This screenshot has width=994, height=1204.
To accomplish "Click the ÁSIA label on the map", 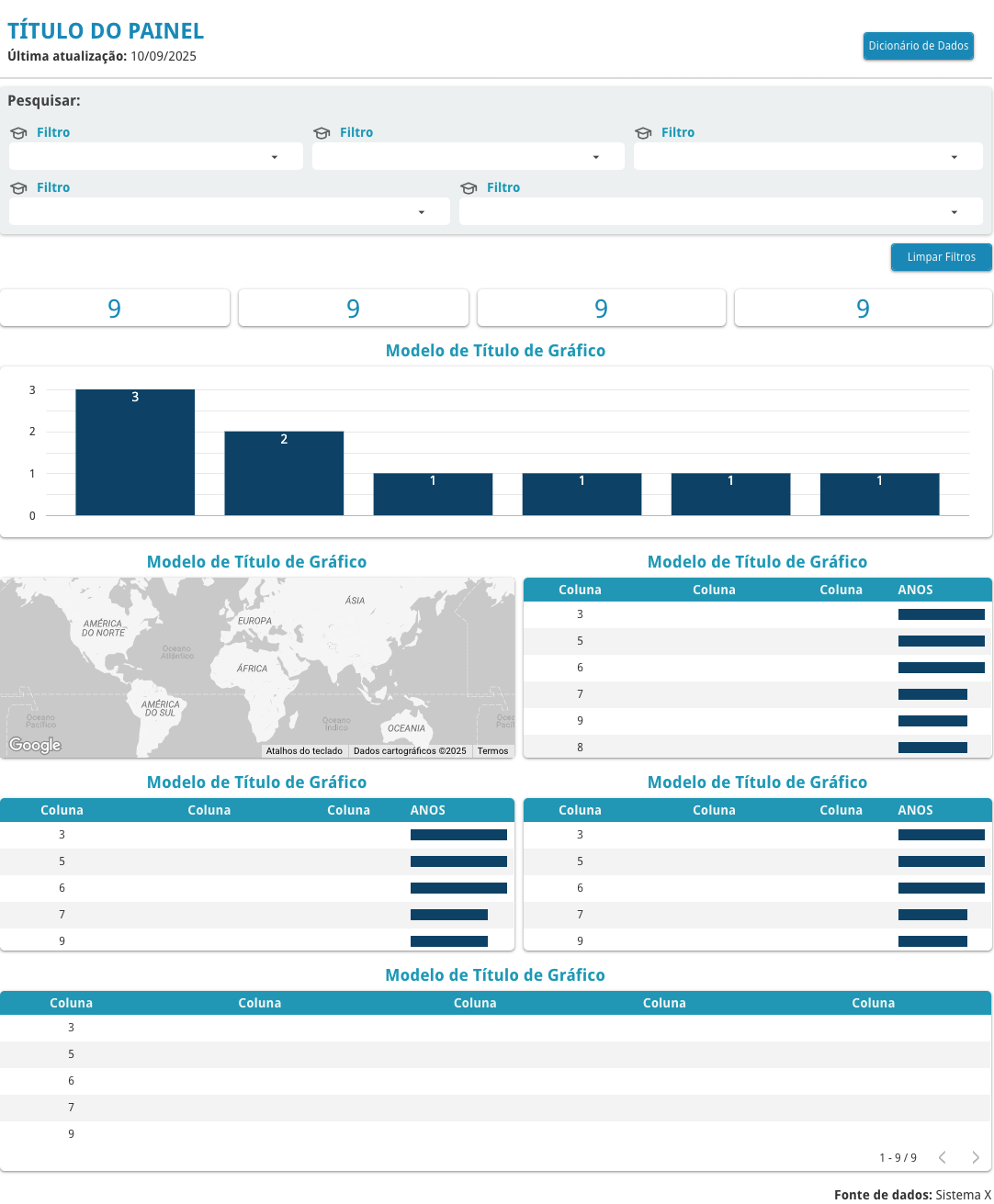I will (x=356, y=601).
